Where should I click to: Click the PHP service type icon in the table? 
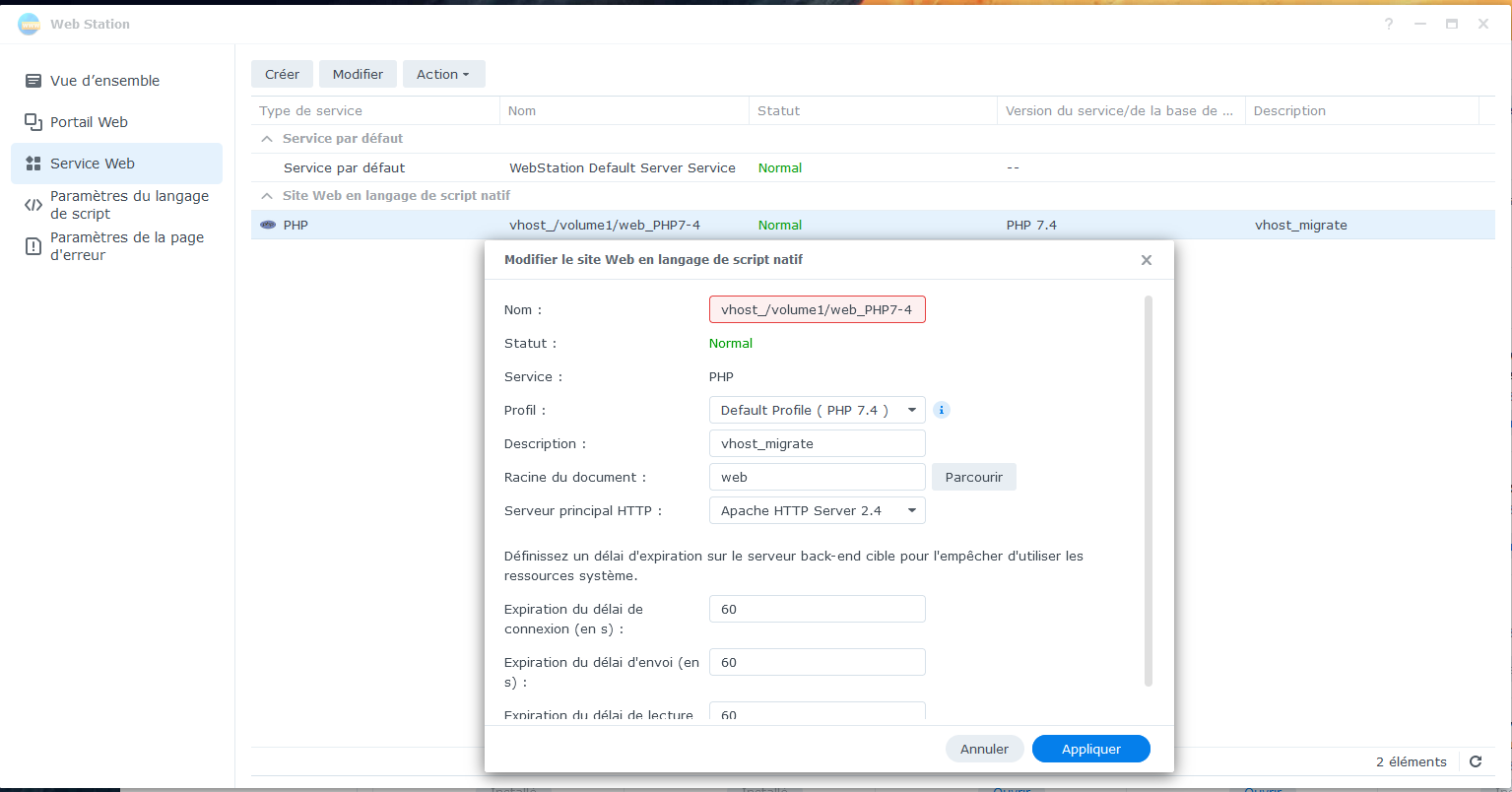(268, 225)
